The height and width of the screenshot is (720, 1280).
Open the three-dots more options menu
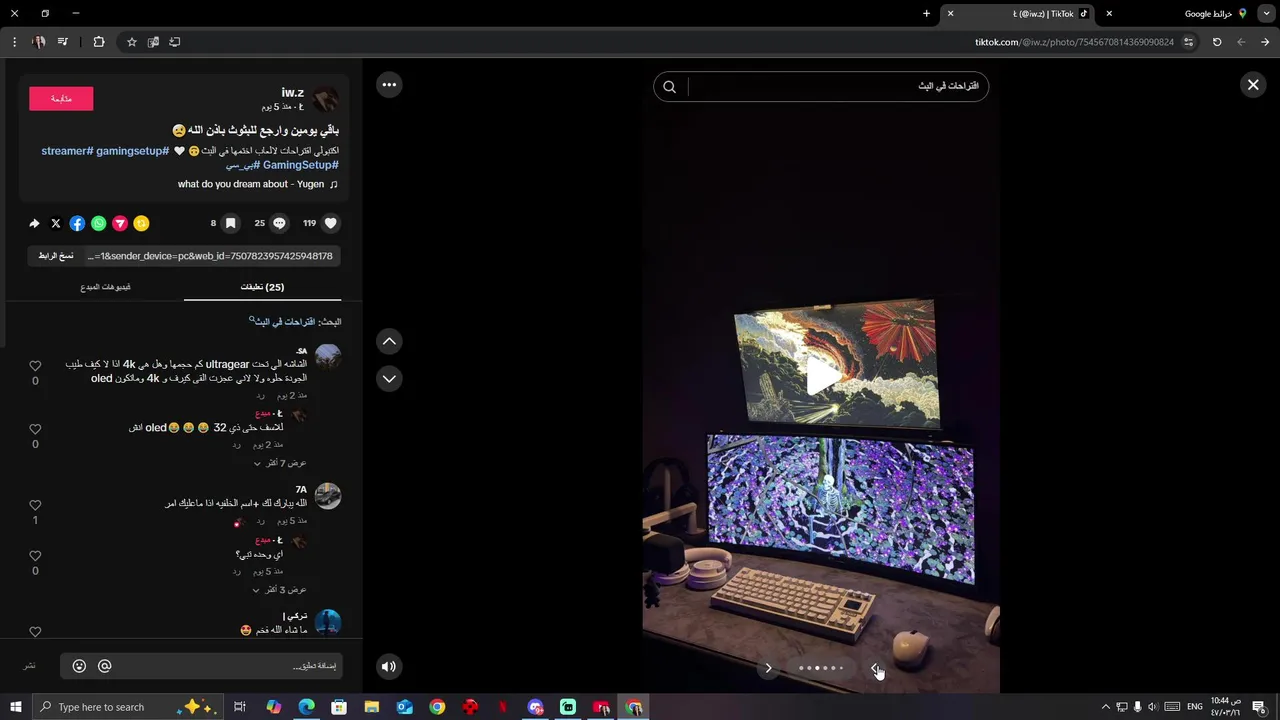pyautogui.click(x=389, y=85)
